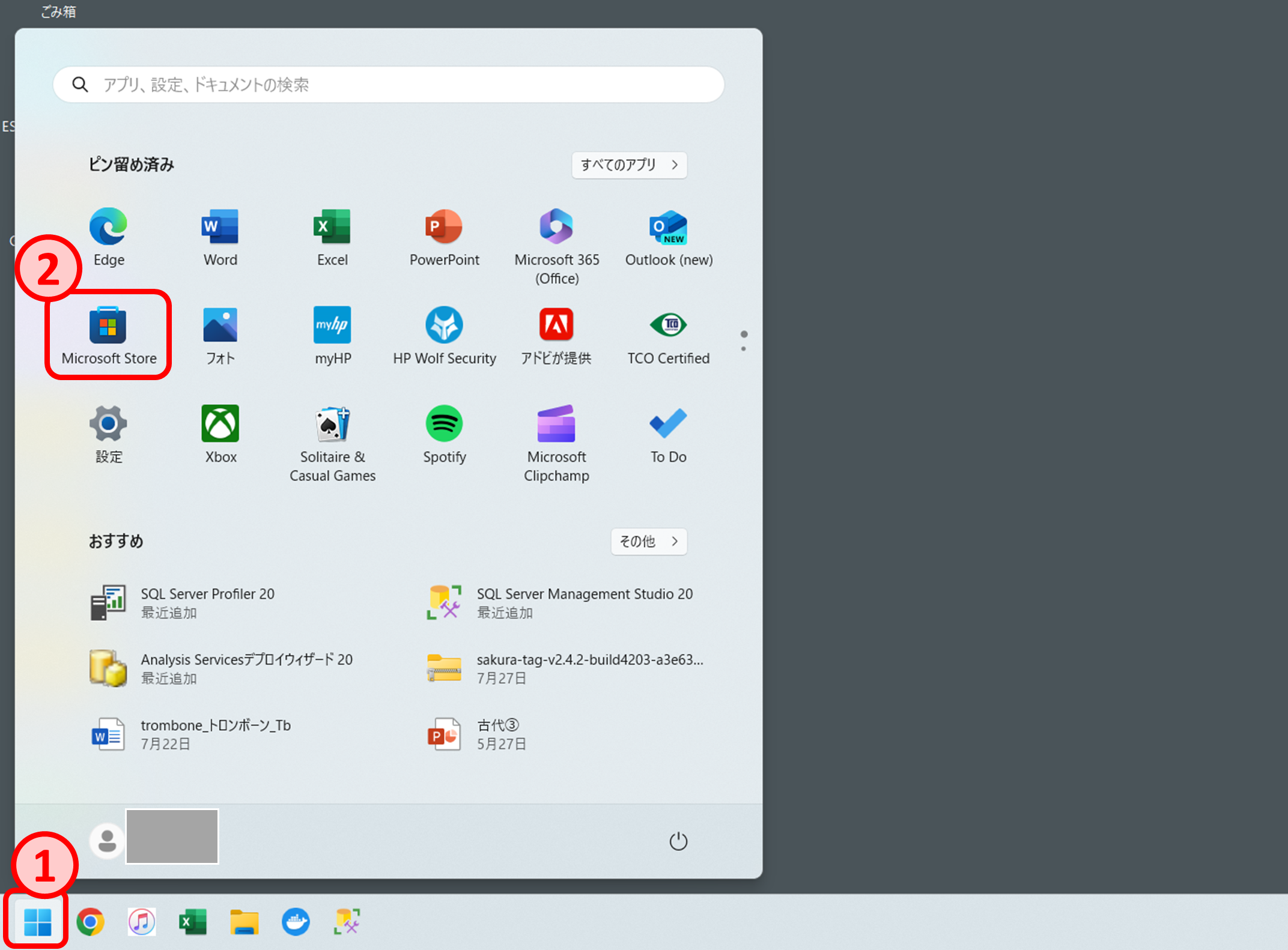Open Microsoft 365 (Office)
The image size is (1288, 950).
pos(556,246)
